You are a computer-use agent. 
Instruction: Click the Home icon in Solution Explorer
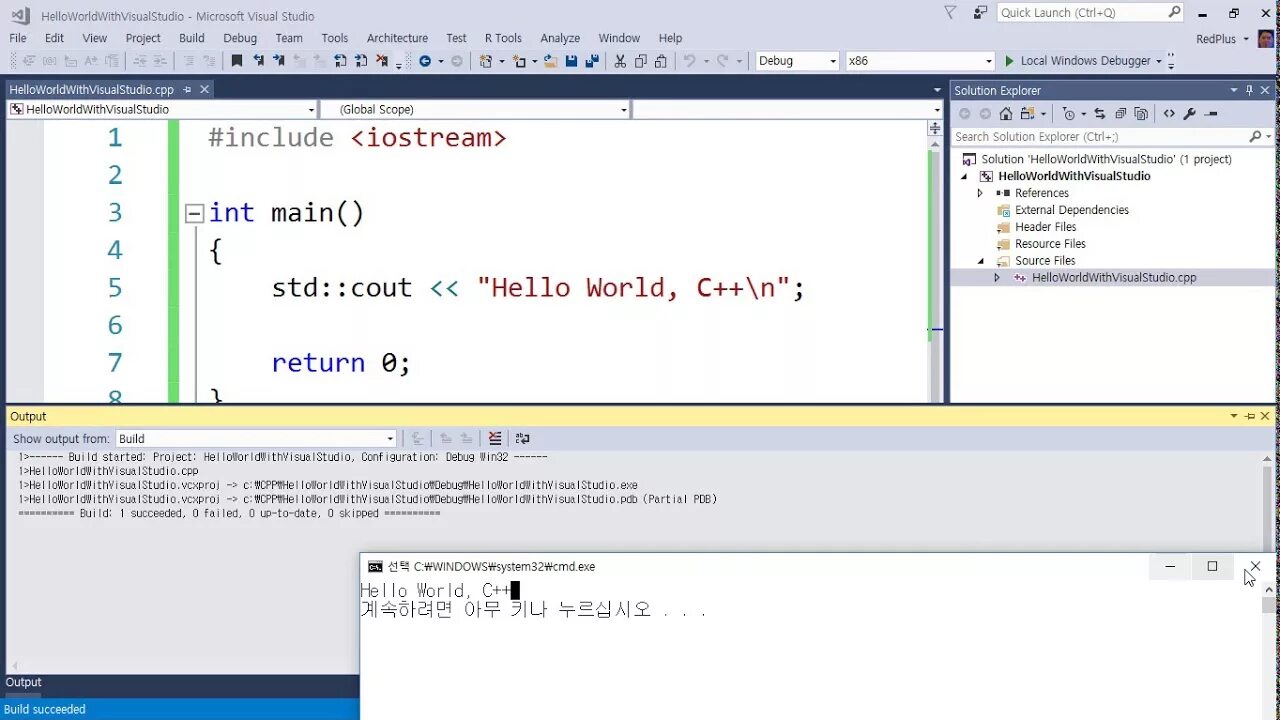(1006, 113)
